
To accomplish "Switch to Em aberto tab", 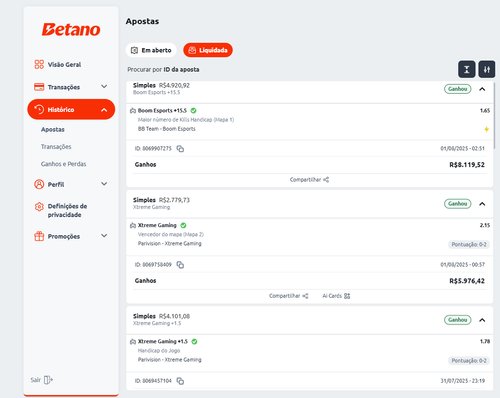I will coord(151,50).
